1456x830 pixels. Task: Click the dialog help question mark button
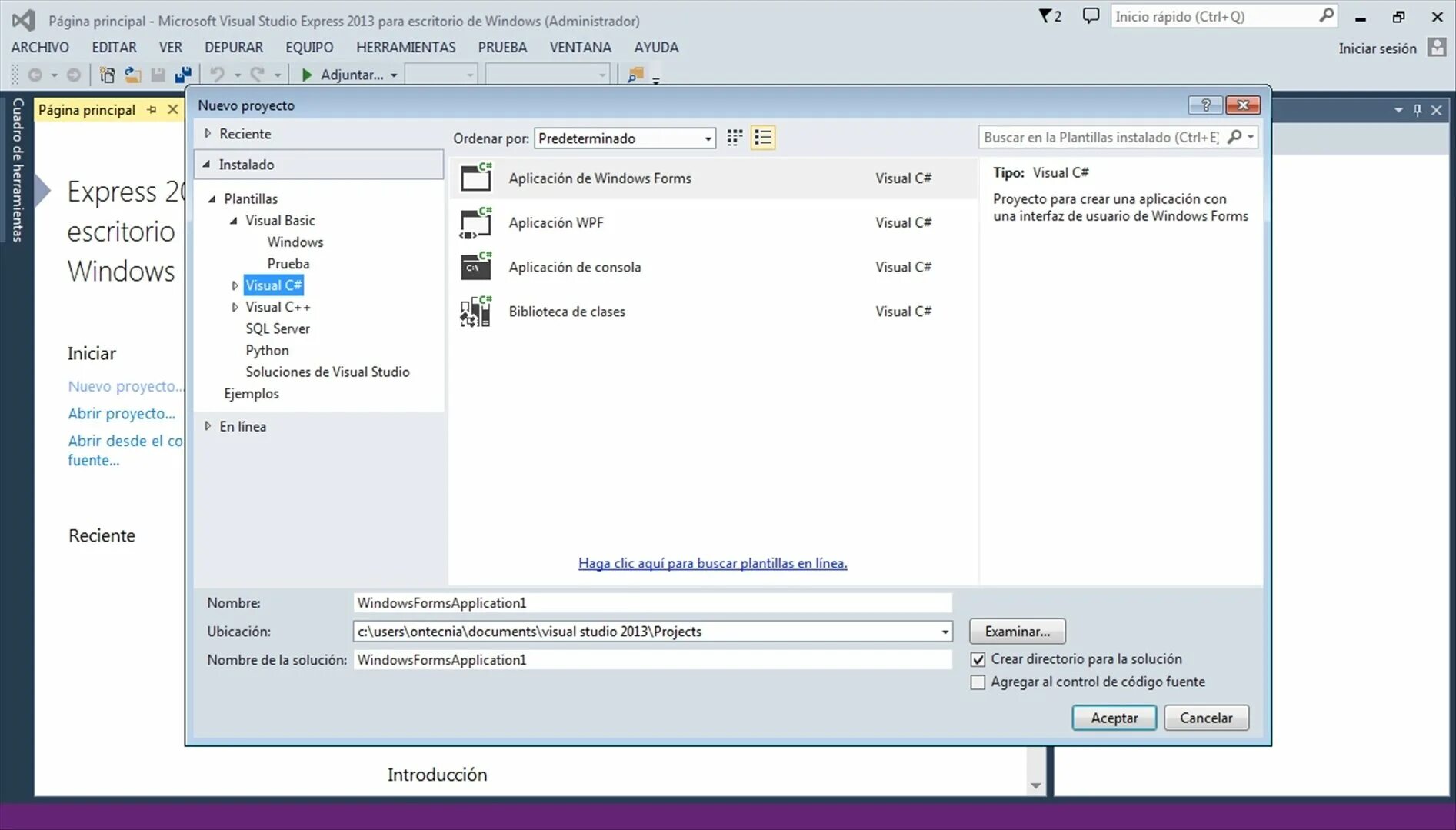click(1205, 105)
